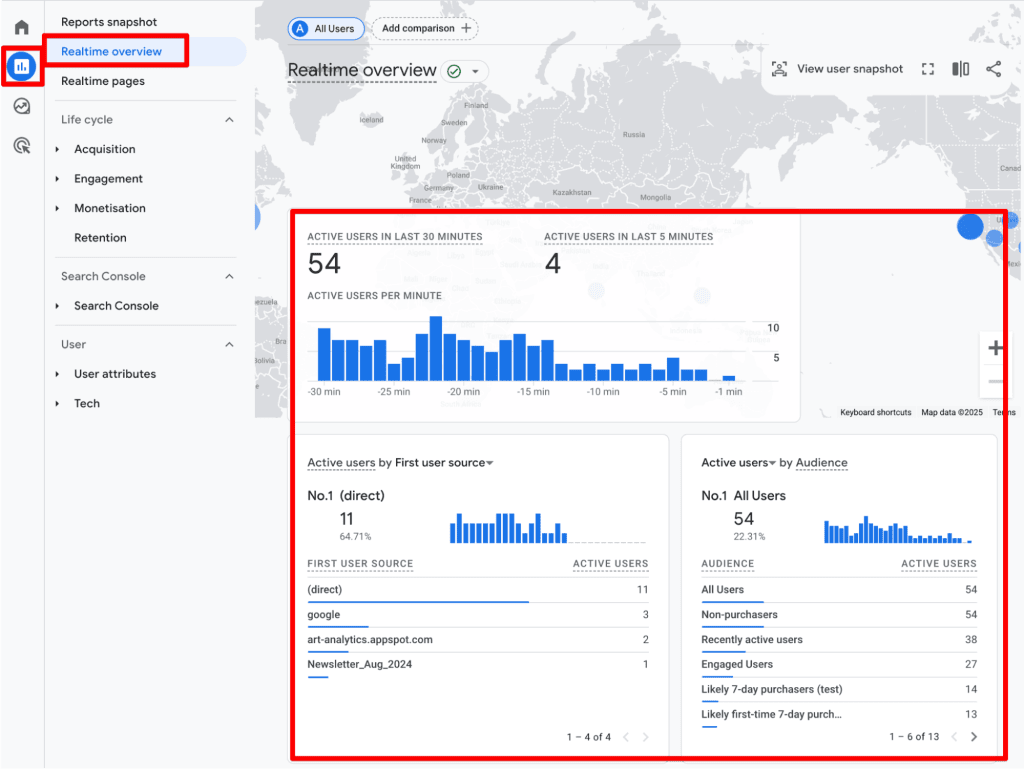Image resolution: width=1024 pixels, height=769 pixels.
Task: Collapse the Search Console section
Action: click(x=229, y=276)
